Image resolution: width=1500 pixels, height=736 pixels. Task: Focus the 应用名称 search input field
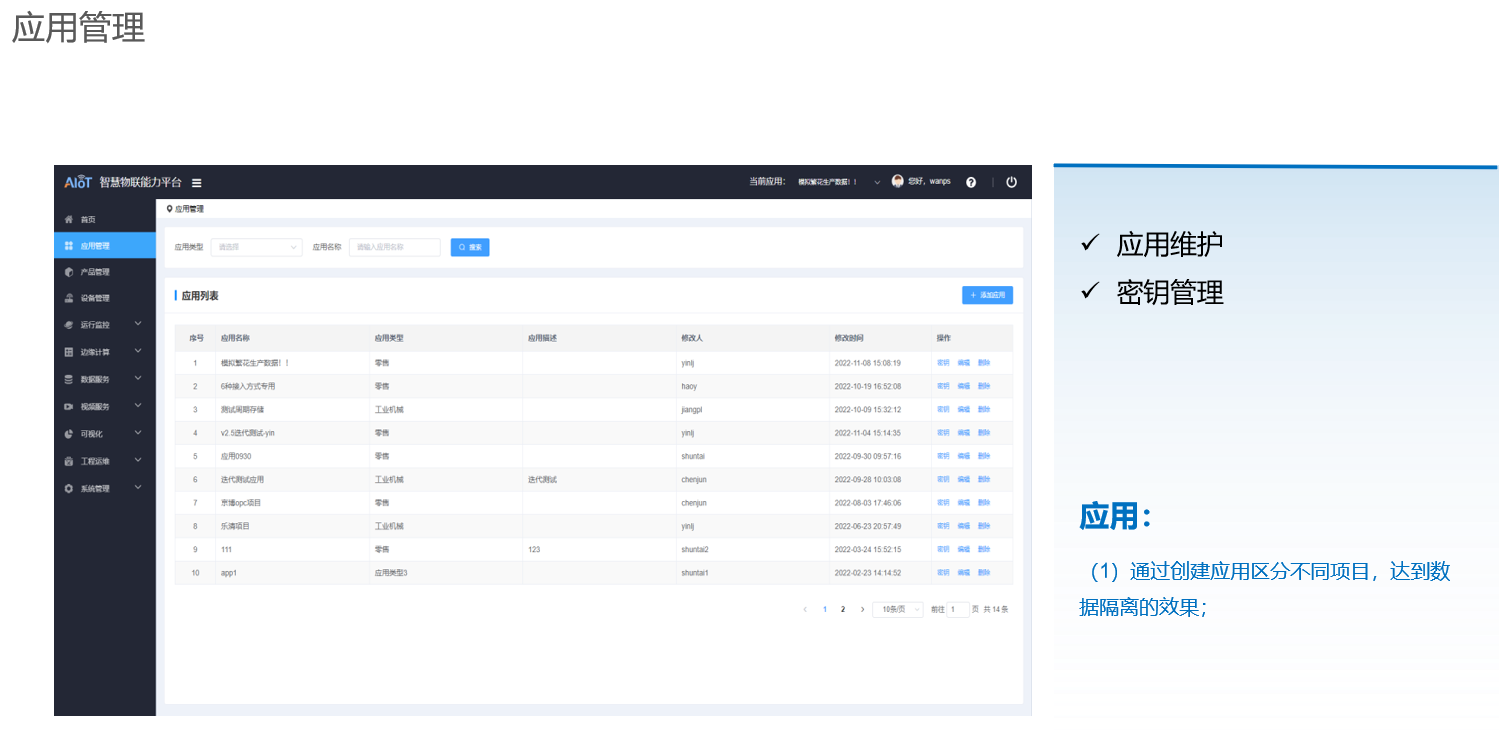pos(394,247)
